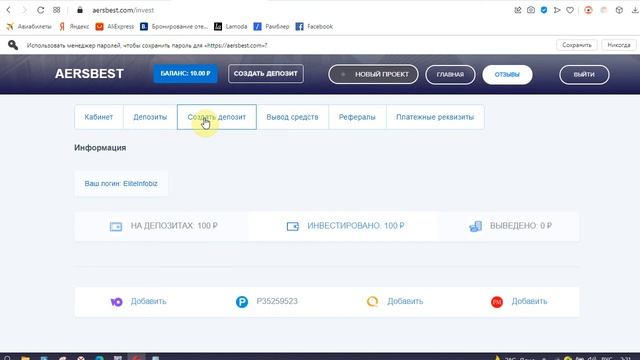Open the Вывод средств tab

tap(292, 117)
